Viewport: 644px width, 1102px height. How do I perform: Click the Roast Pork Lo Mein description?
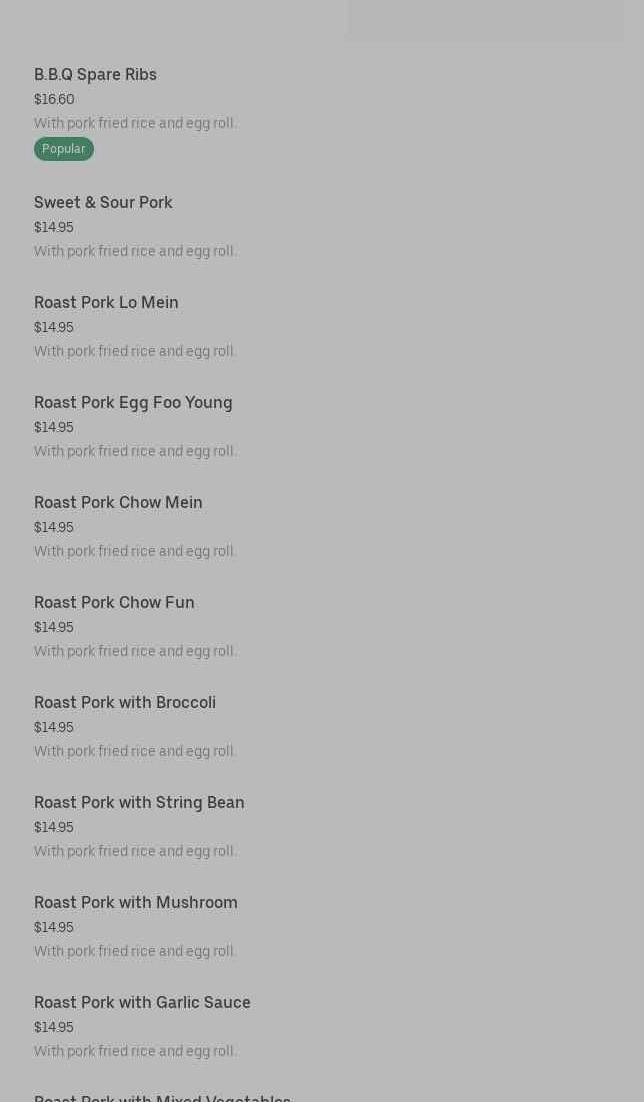pyautogui.click(x=135, y=352)
